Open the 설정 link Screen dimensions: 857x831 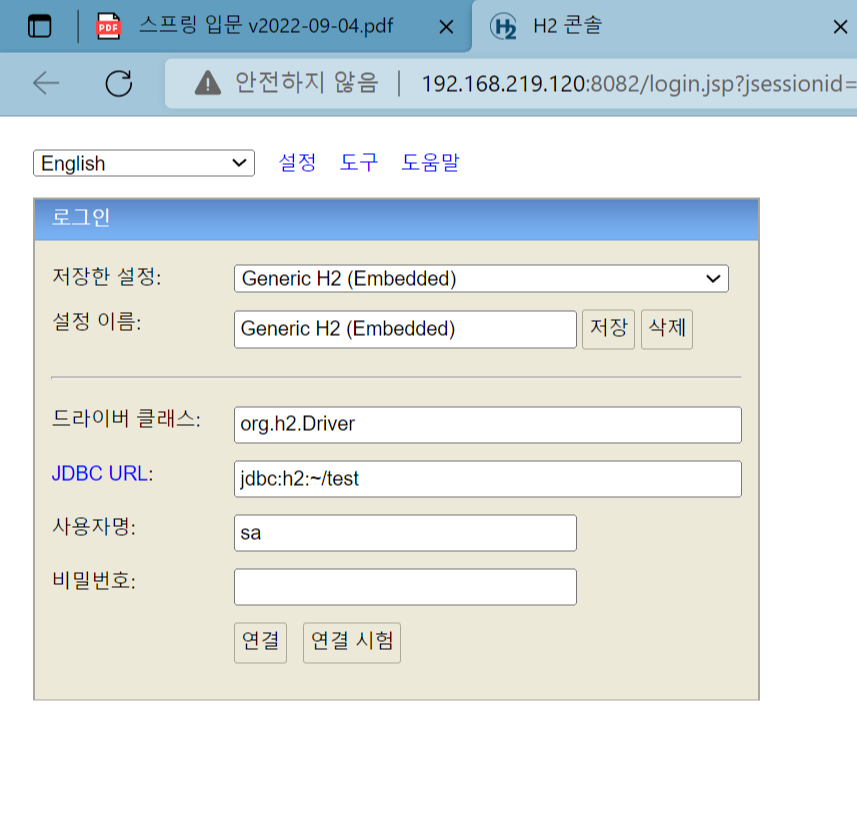pos(297,162)
